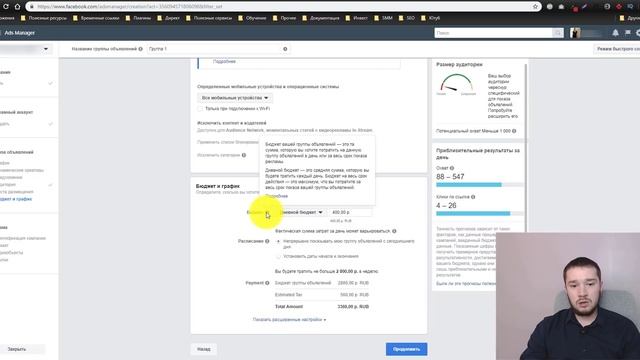Click the ad set name field Группа 1
This screenshot has height=360, width=640.
[x=218, y=49]
